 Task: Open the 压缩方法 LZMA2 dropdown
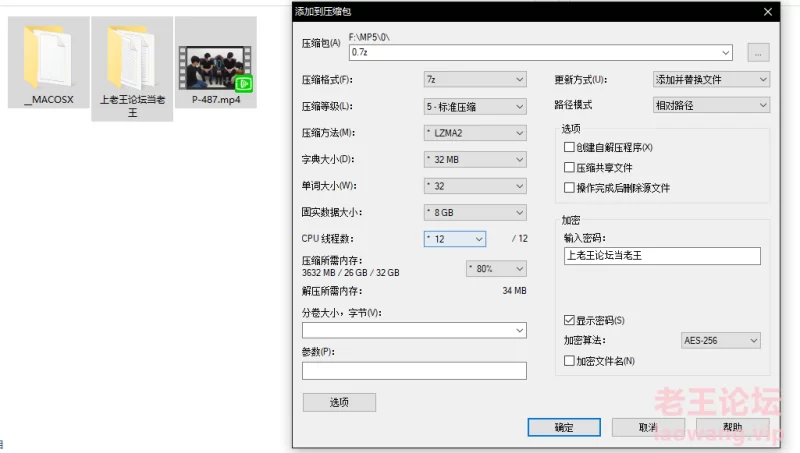(475, 133)
